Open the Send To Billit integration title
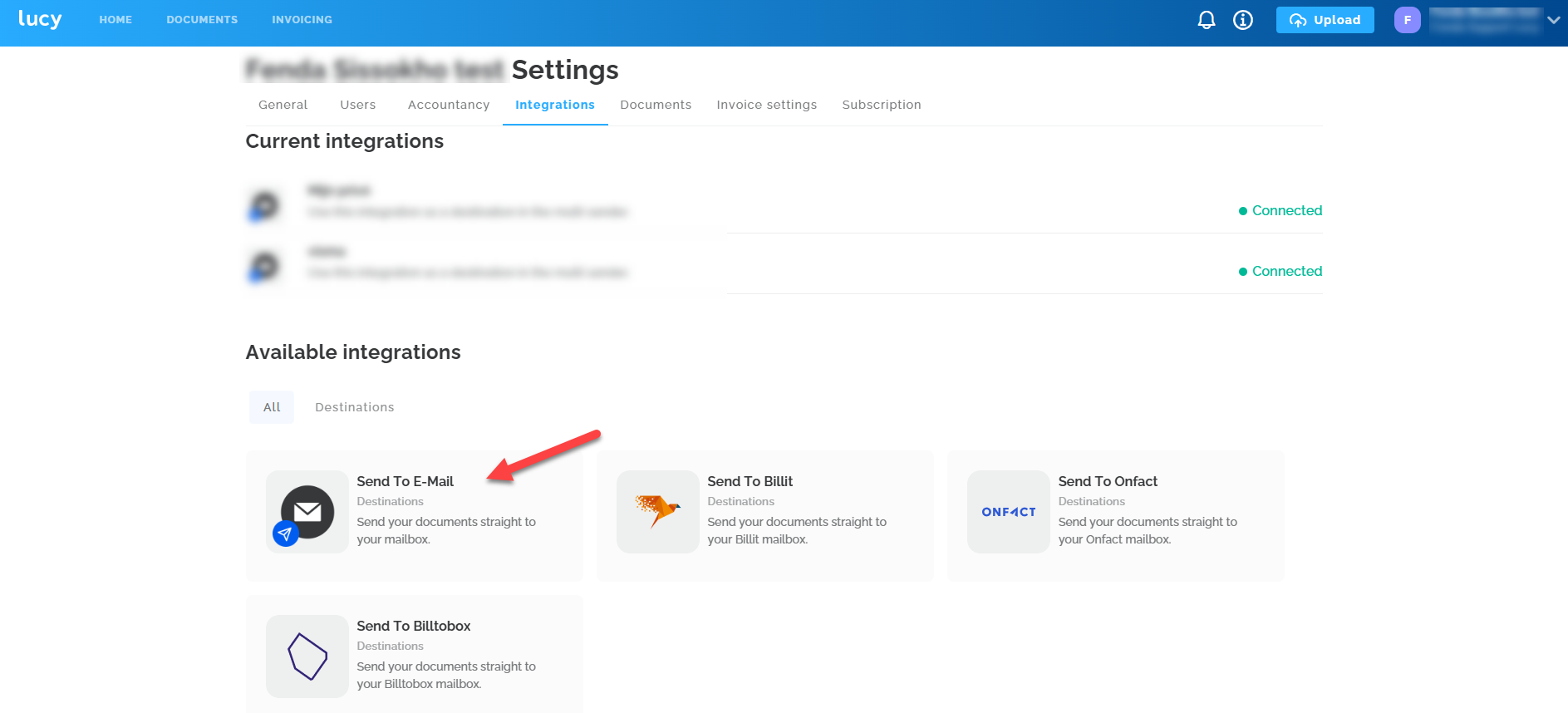 [750, 481]
